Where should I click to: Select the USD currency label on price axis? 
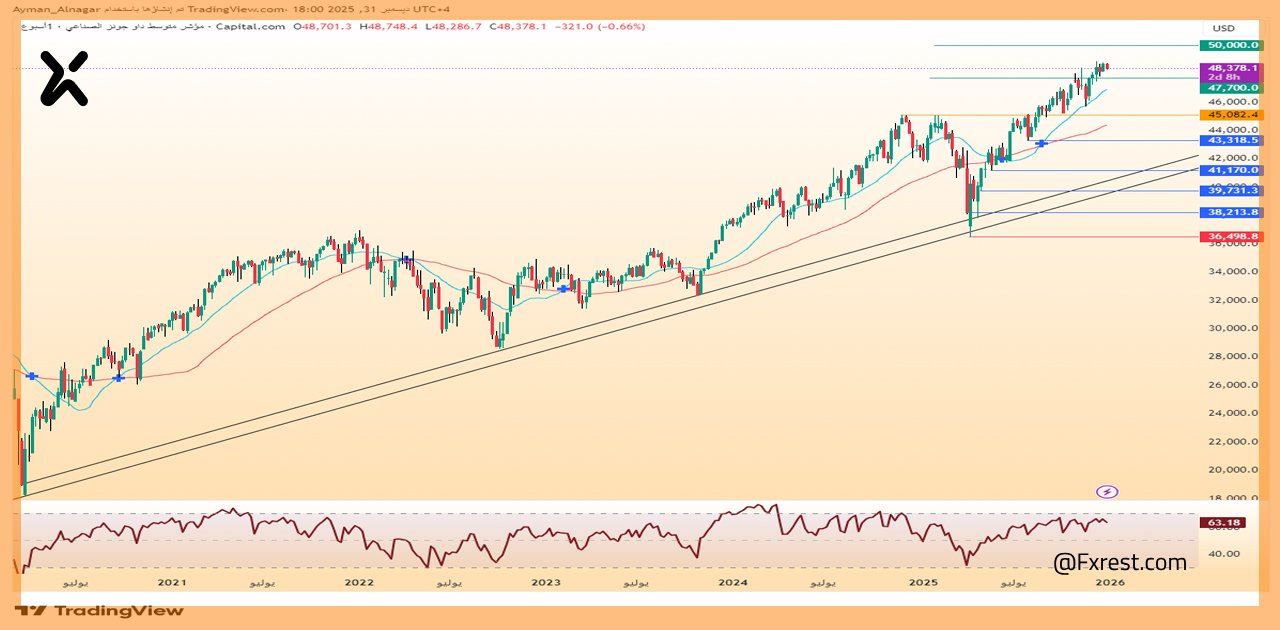[1224, 28]
